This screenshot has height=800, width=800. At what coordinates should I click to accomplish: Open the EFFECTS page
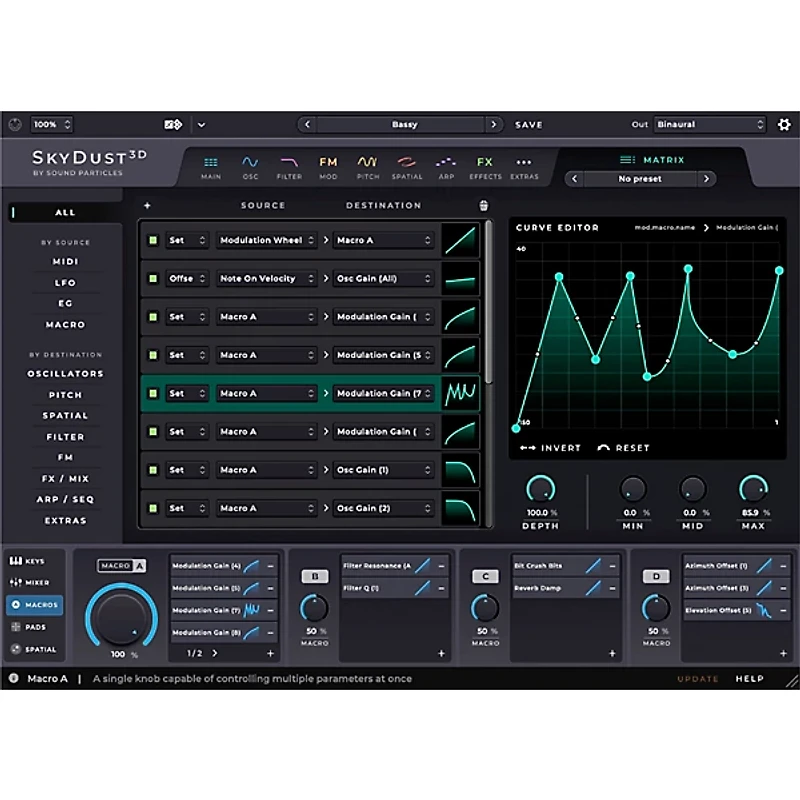485,165
